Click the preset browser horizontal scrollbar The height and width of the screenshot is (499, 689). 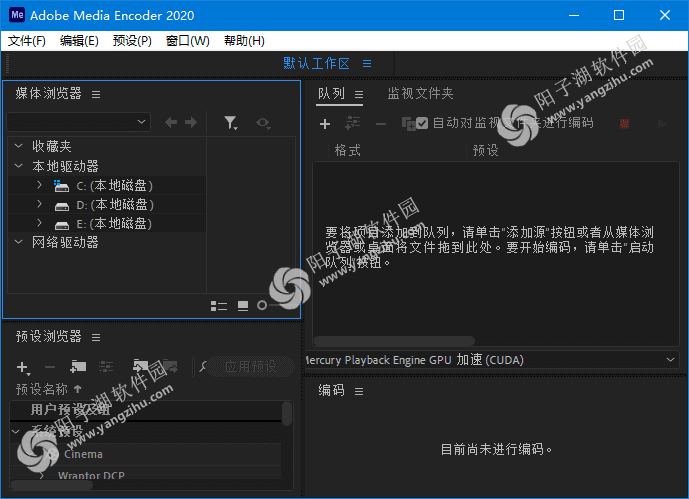pyautogui.click(x=52, y=485)
